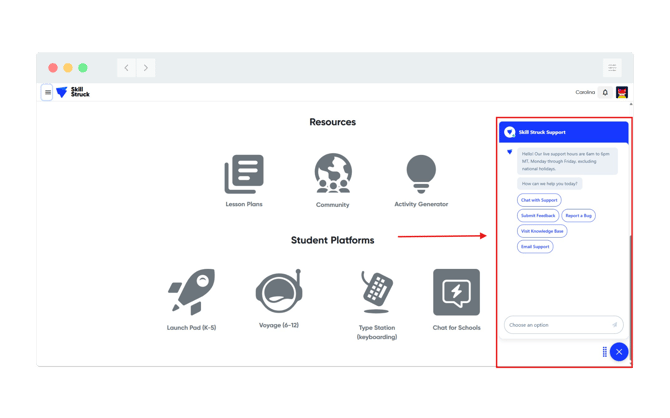Viewport: 670px width, 418px height.
Task: Open Chat for Schools icon
Action: pyautogui.click(x=456, y=292)
